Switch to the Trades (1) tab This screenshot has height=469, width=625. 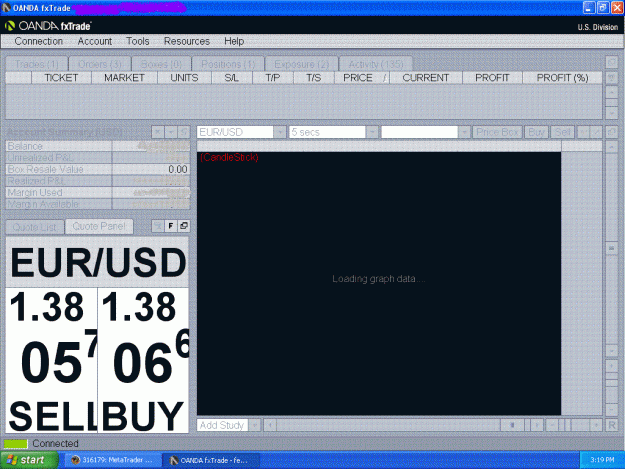click(37, 64)
